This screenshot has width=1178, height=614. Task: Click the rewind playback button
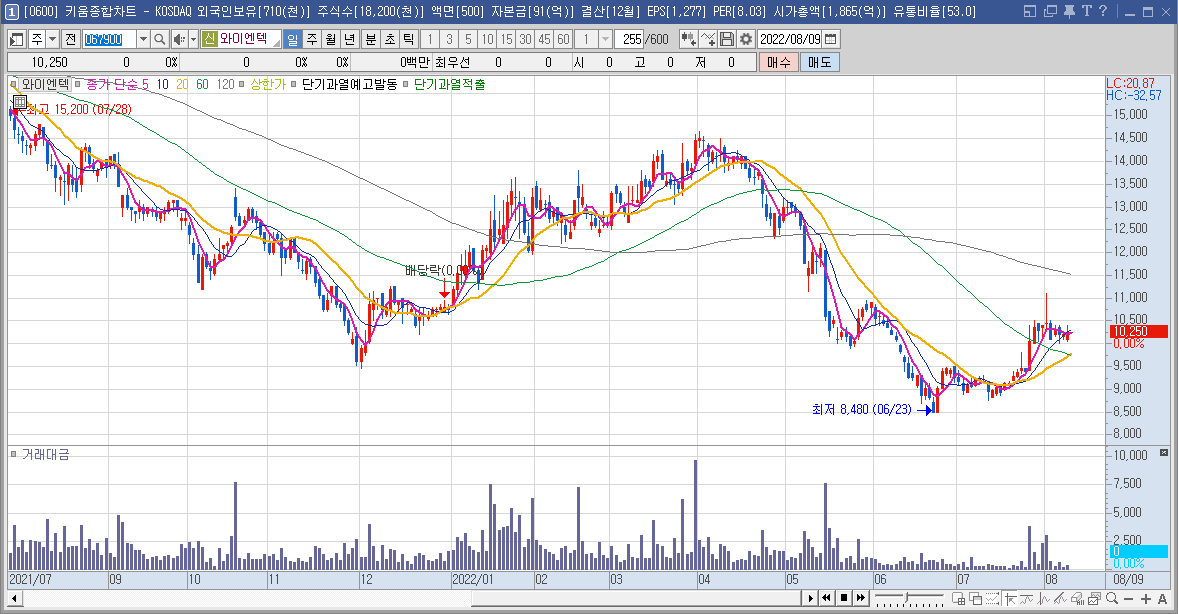pyautogui.click(x=826, y=598)
